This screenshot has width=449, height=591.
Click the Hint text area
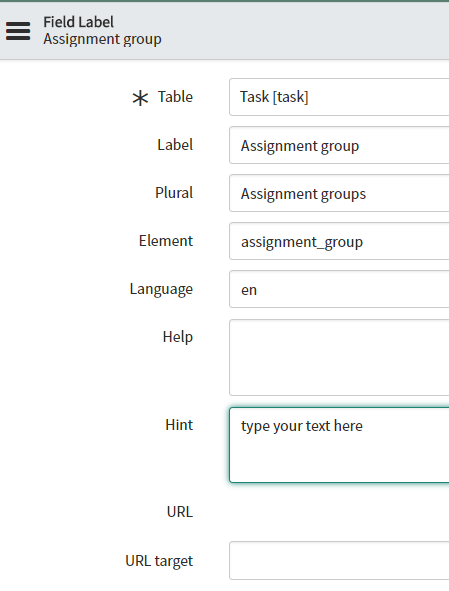(339, 445)
